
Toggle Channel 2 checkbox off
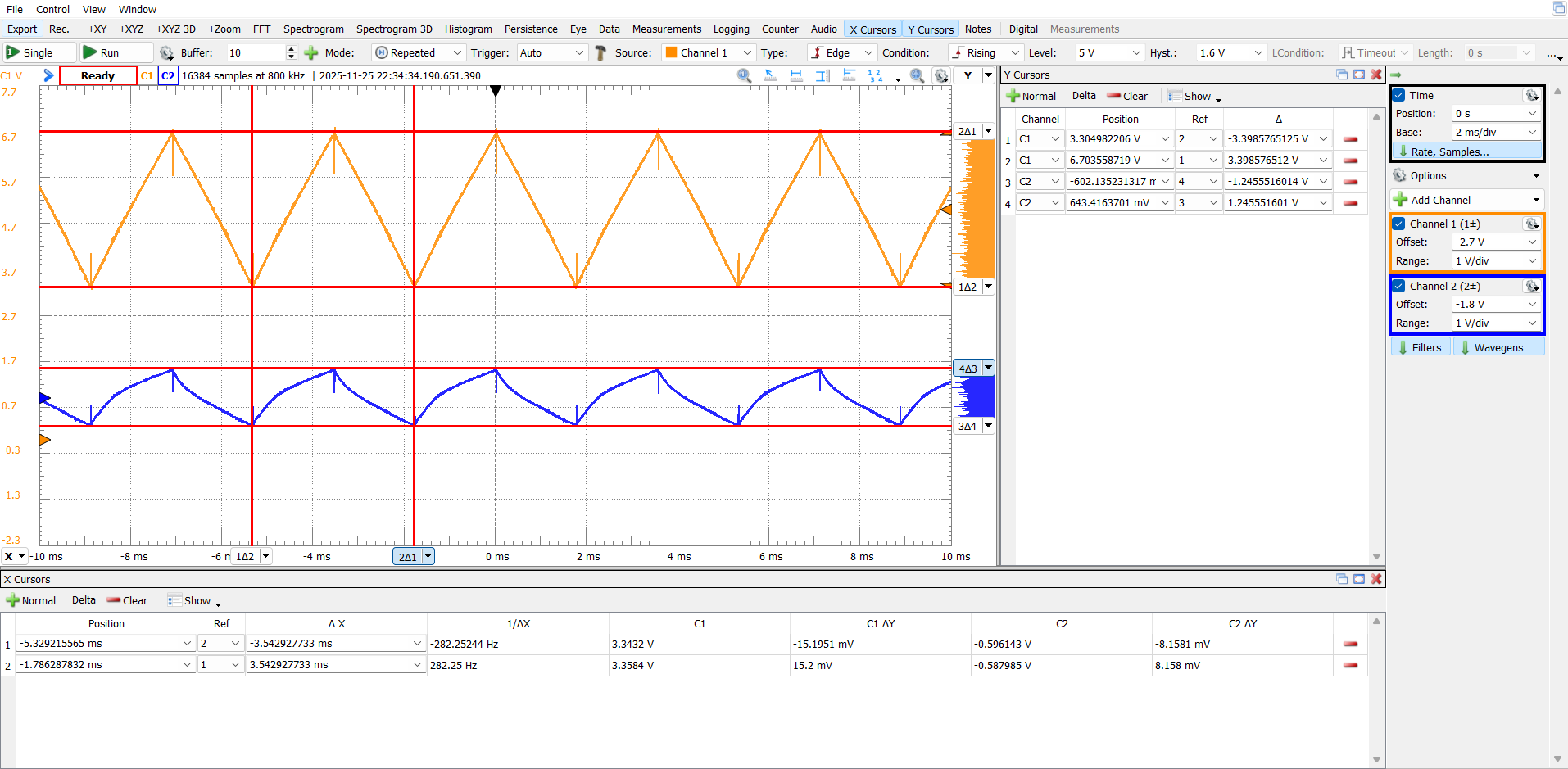pos(1399,286)
